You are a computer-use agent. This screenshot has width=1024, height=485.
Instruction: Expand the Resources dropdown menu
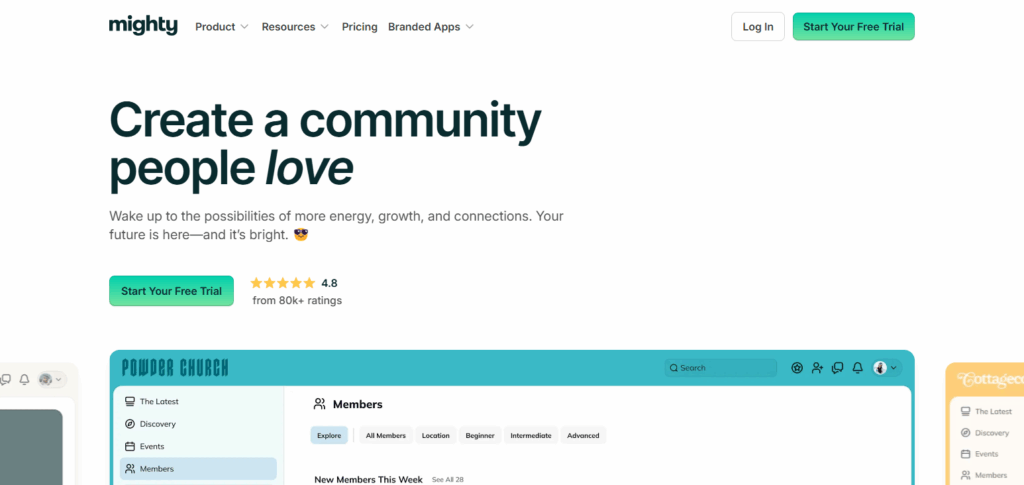[295, 27]
